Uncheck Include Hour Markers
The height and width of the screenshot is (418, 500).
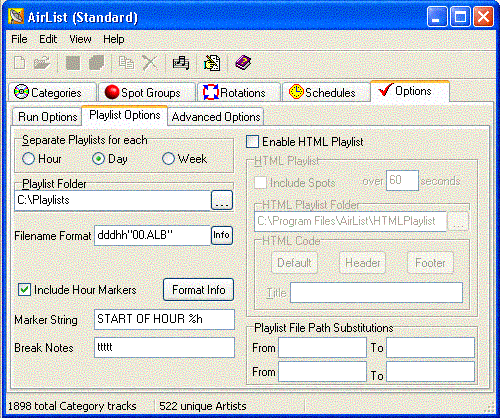[x=24, y=290]
